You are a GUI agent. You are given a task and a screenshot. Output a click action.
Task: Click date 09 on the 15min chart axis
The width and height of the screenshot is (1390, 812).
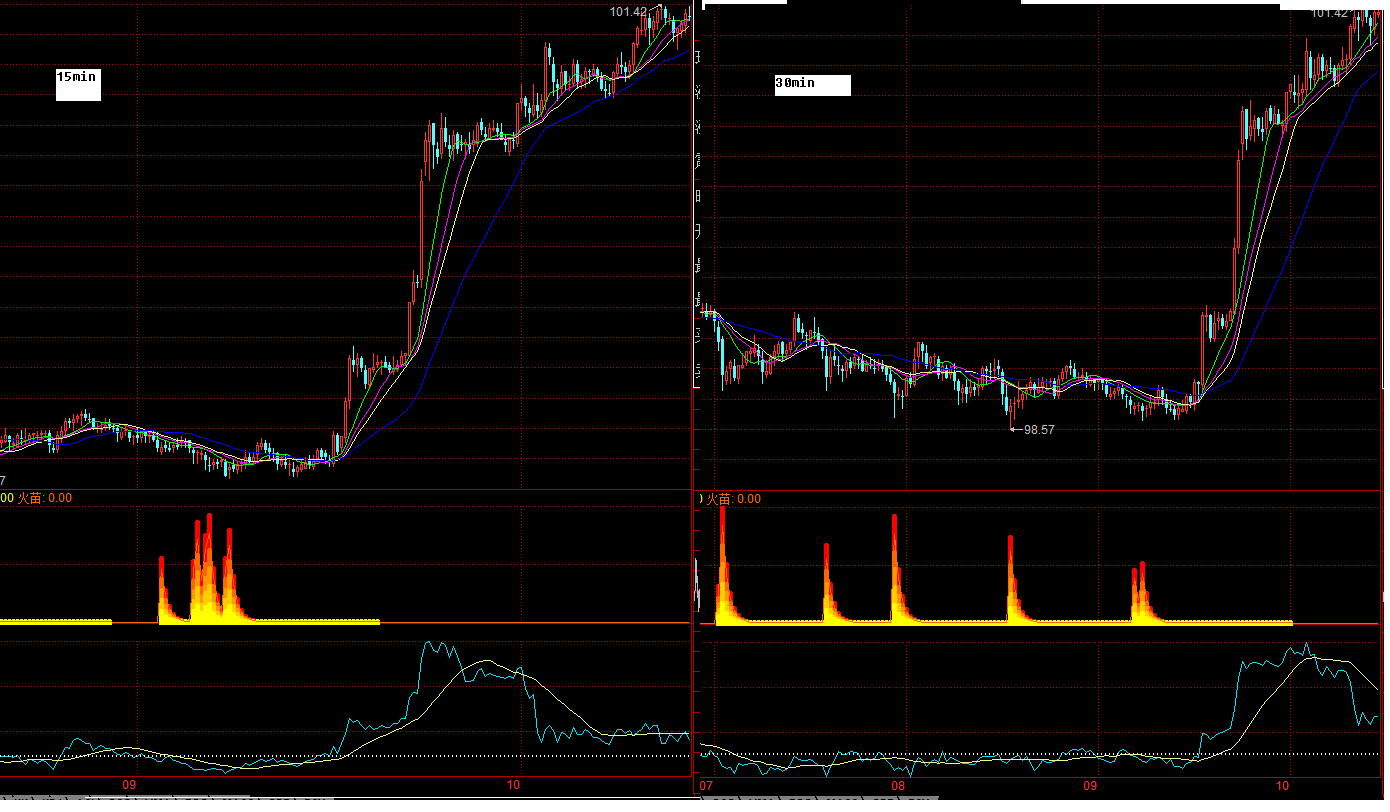128,785
